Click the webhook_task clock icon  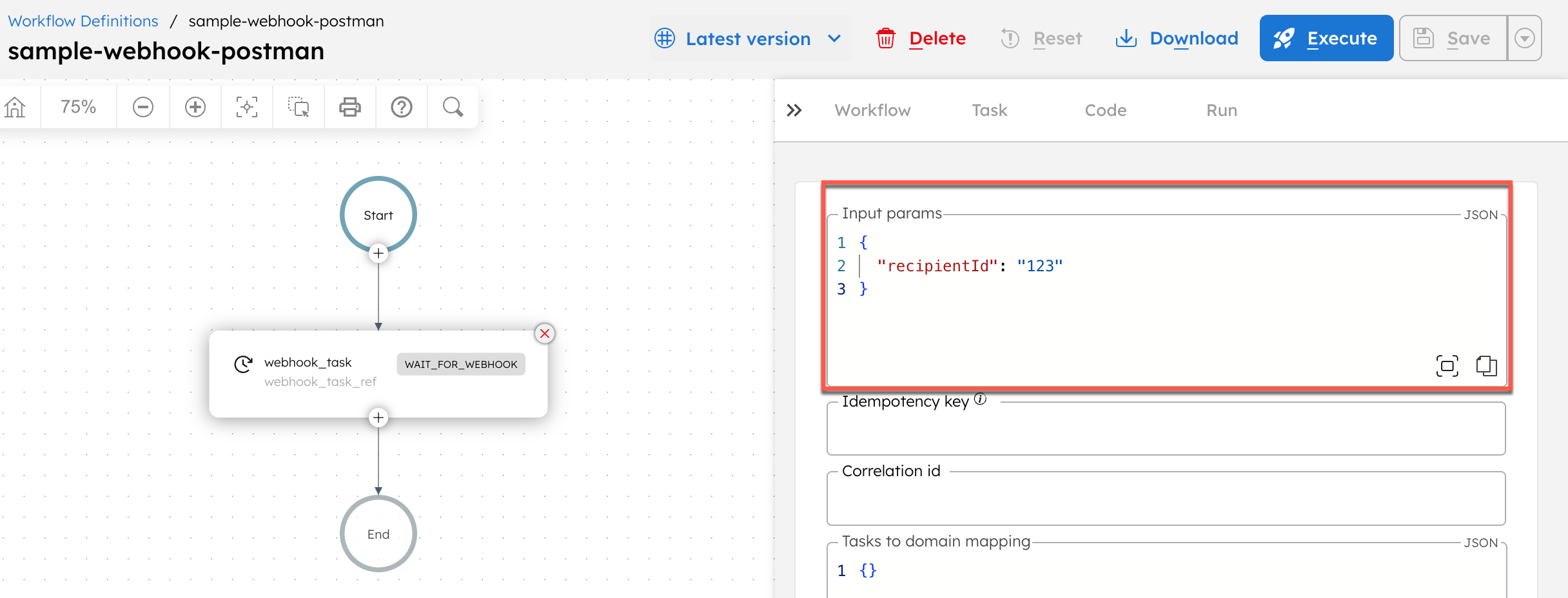click(x=243, y=365)
